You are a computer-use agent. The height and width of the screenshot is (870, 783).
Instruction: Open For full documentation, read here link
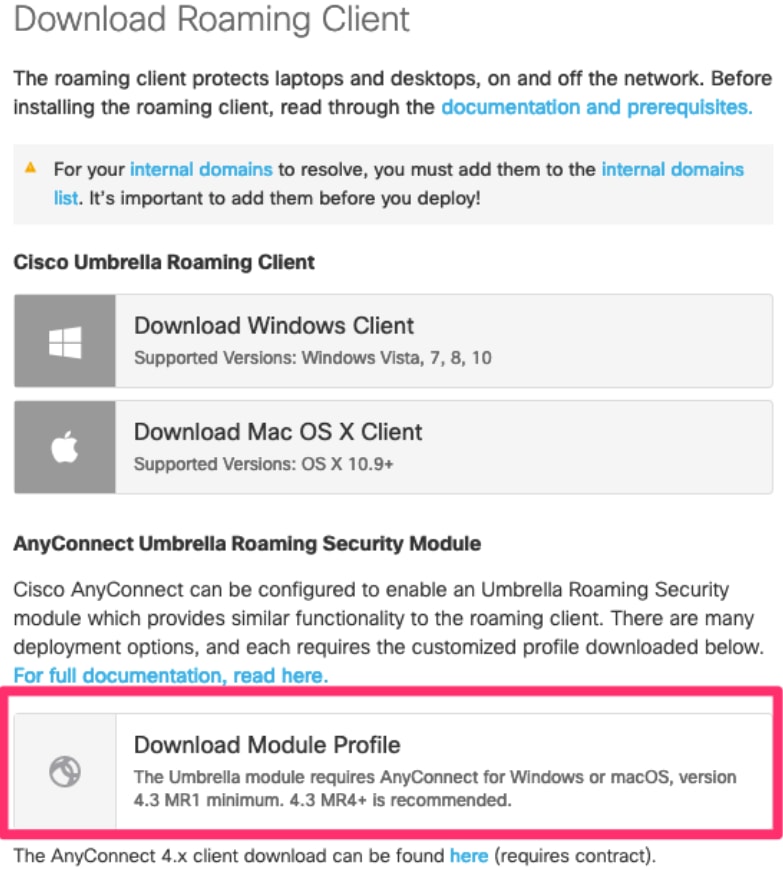pos(171,676)
